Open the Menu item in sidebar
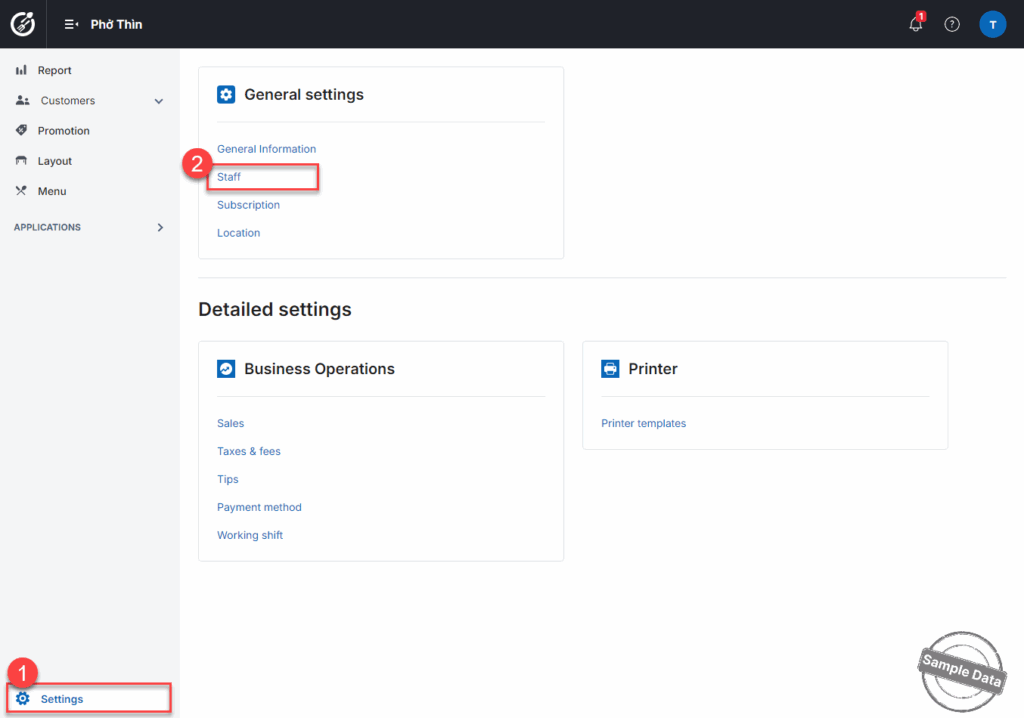Viewport: 1024px width, 718px height. point(52,191)
